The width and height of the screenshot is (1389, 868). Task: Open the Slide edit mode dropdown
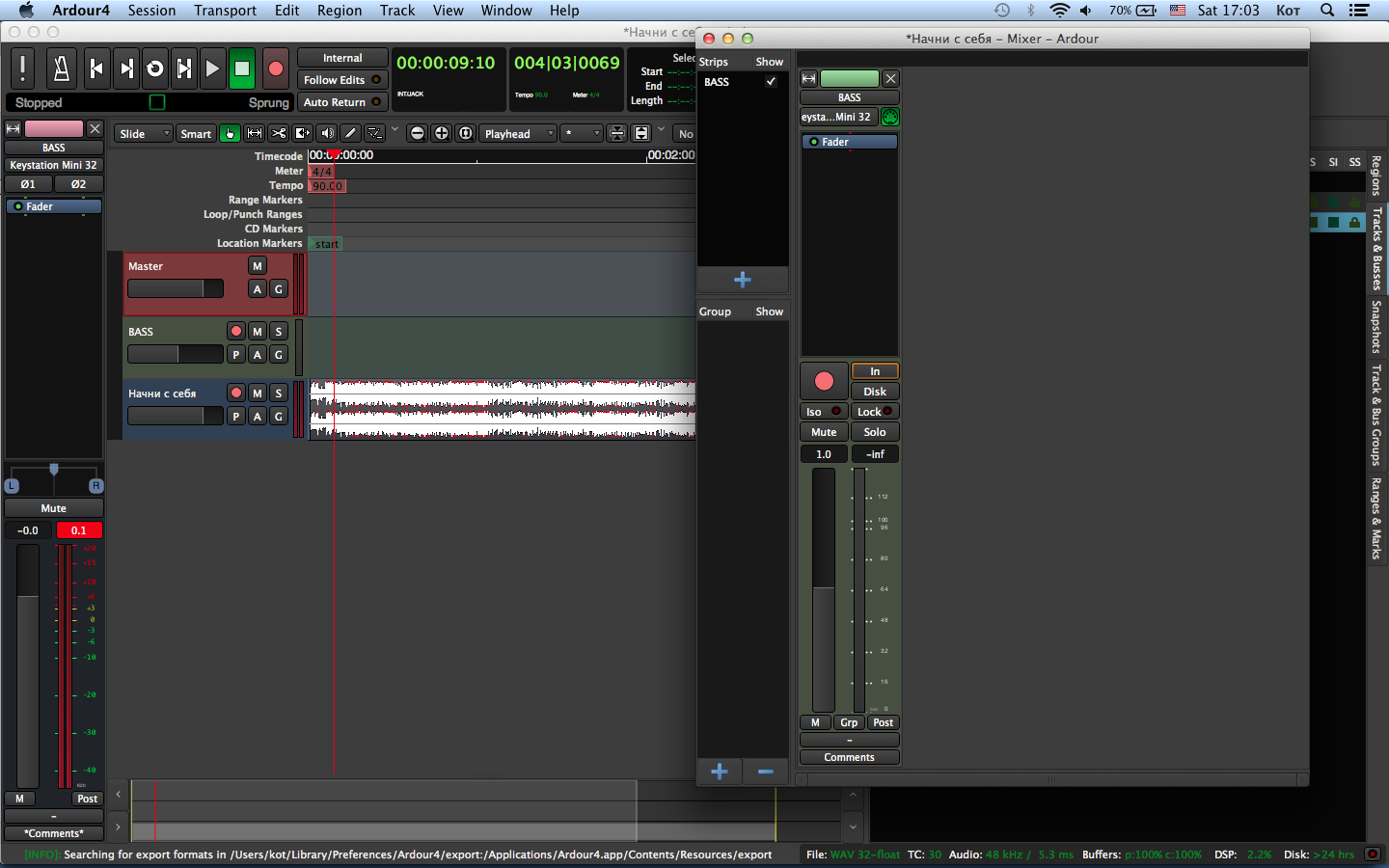(143, 133)
